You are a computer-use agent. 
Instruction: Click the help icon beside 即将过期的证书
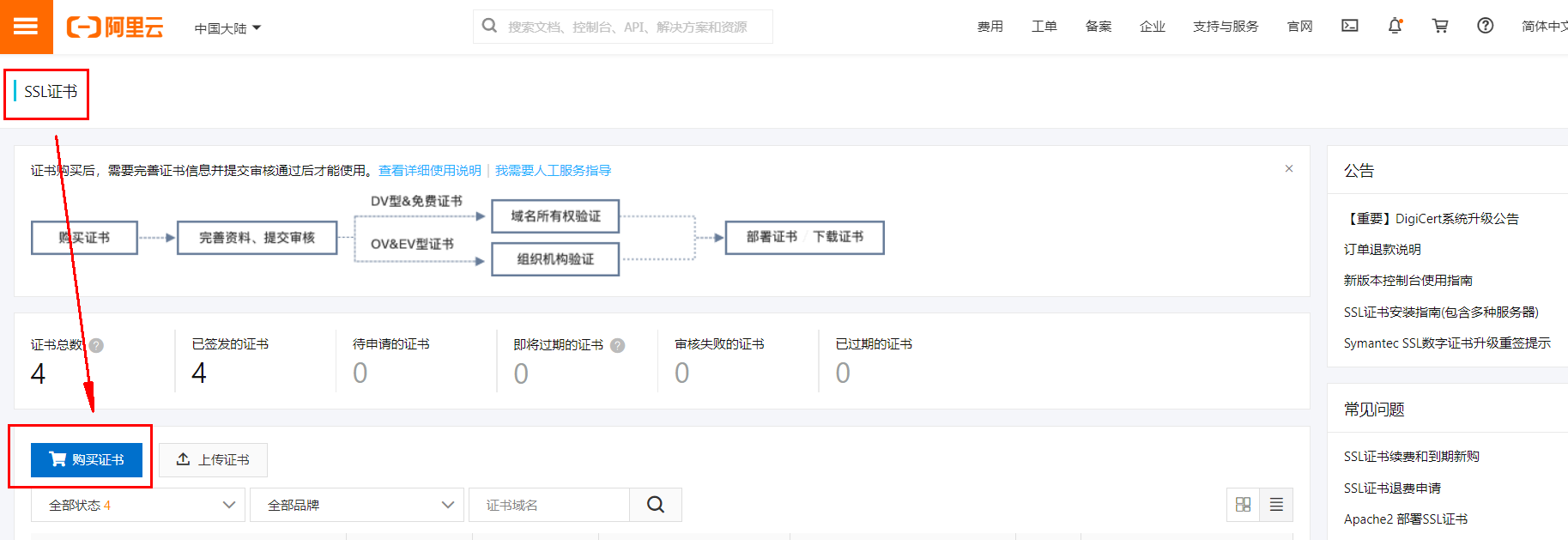click(618, 345)
